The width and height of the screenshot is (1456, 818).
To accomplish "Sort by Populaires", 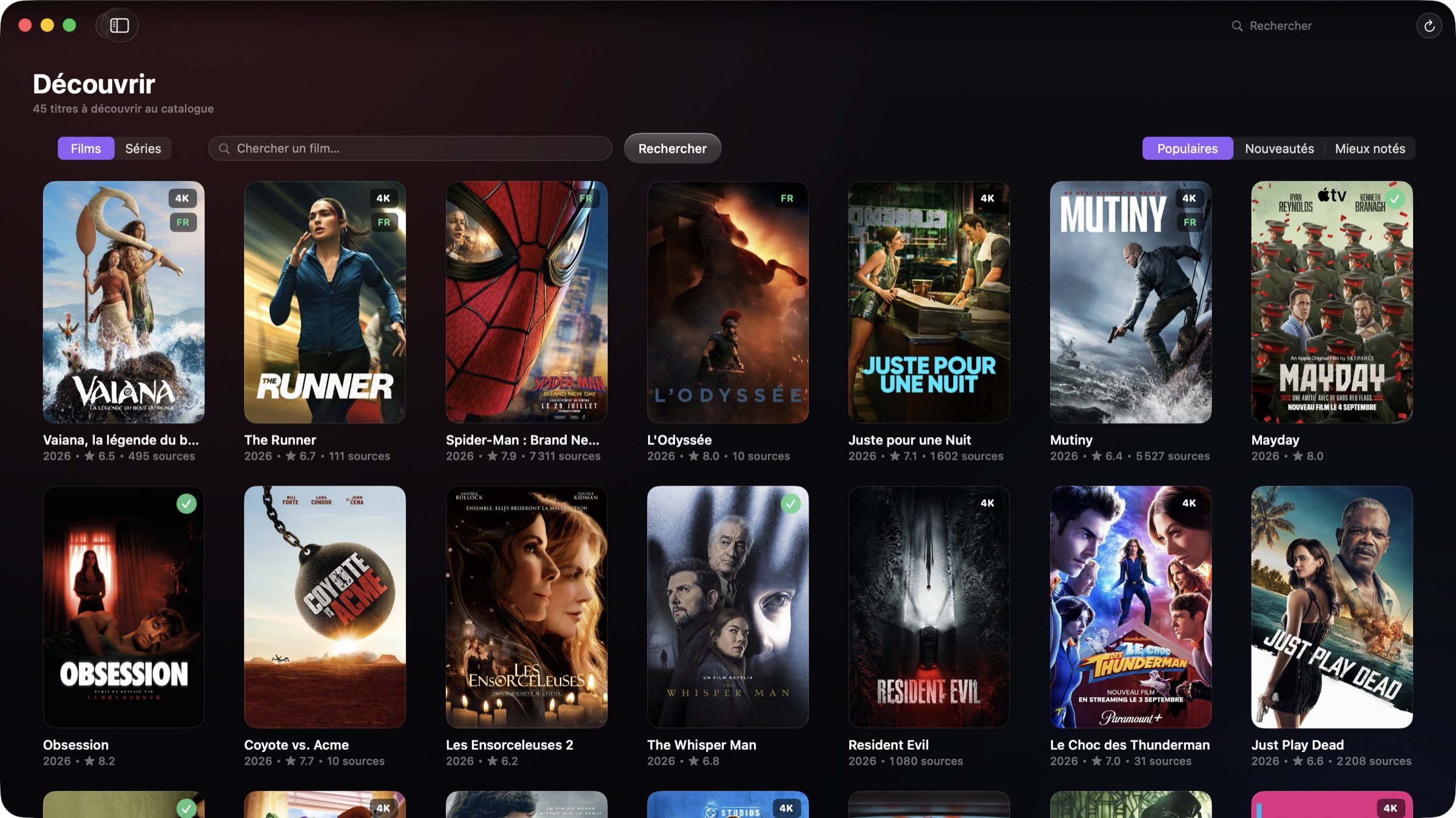I will point(1187,149).
